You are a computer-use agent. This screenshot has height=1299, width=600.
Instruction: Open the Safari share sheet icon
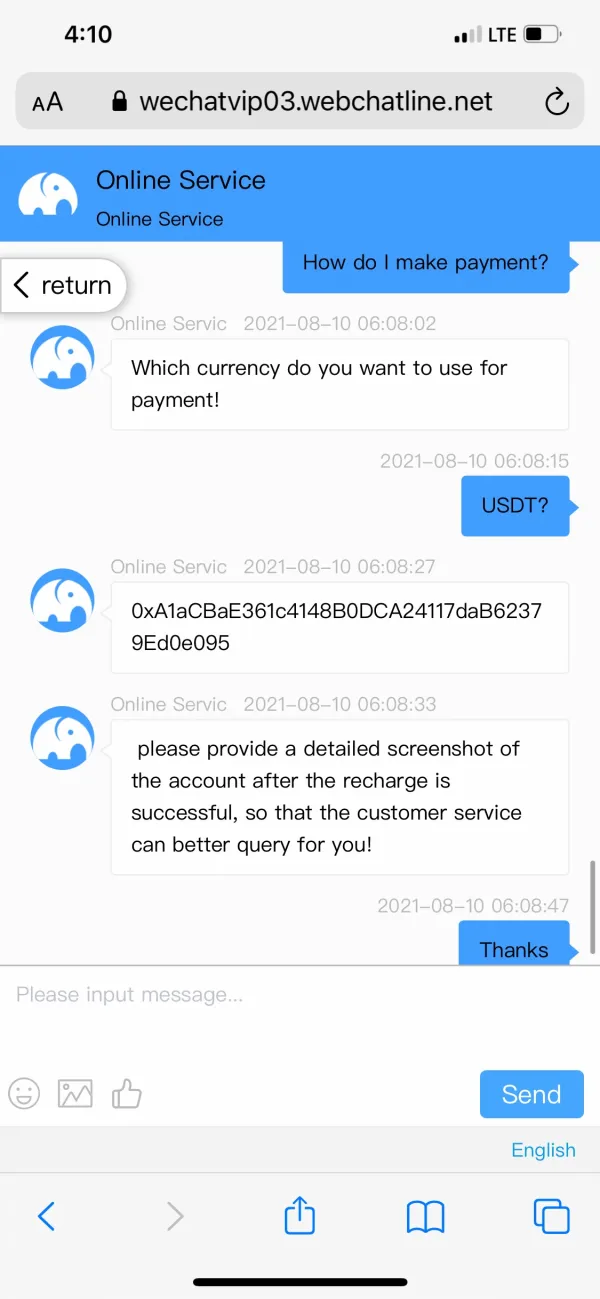tap(300, 1216)
